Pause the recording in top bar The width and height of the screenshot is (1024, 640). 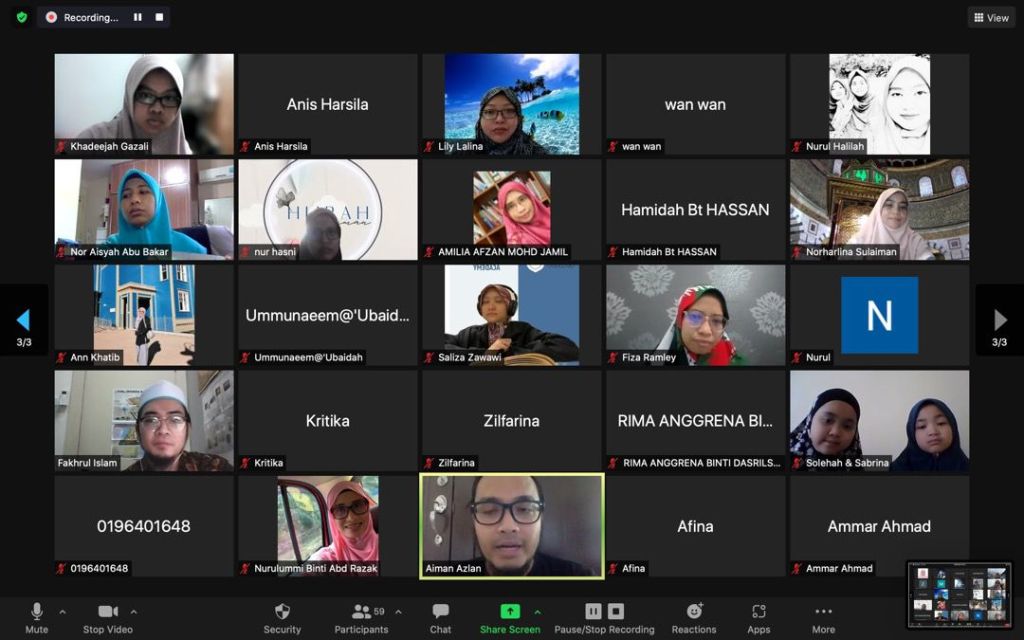[x=138, y=17]
